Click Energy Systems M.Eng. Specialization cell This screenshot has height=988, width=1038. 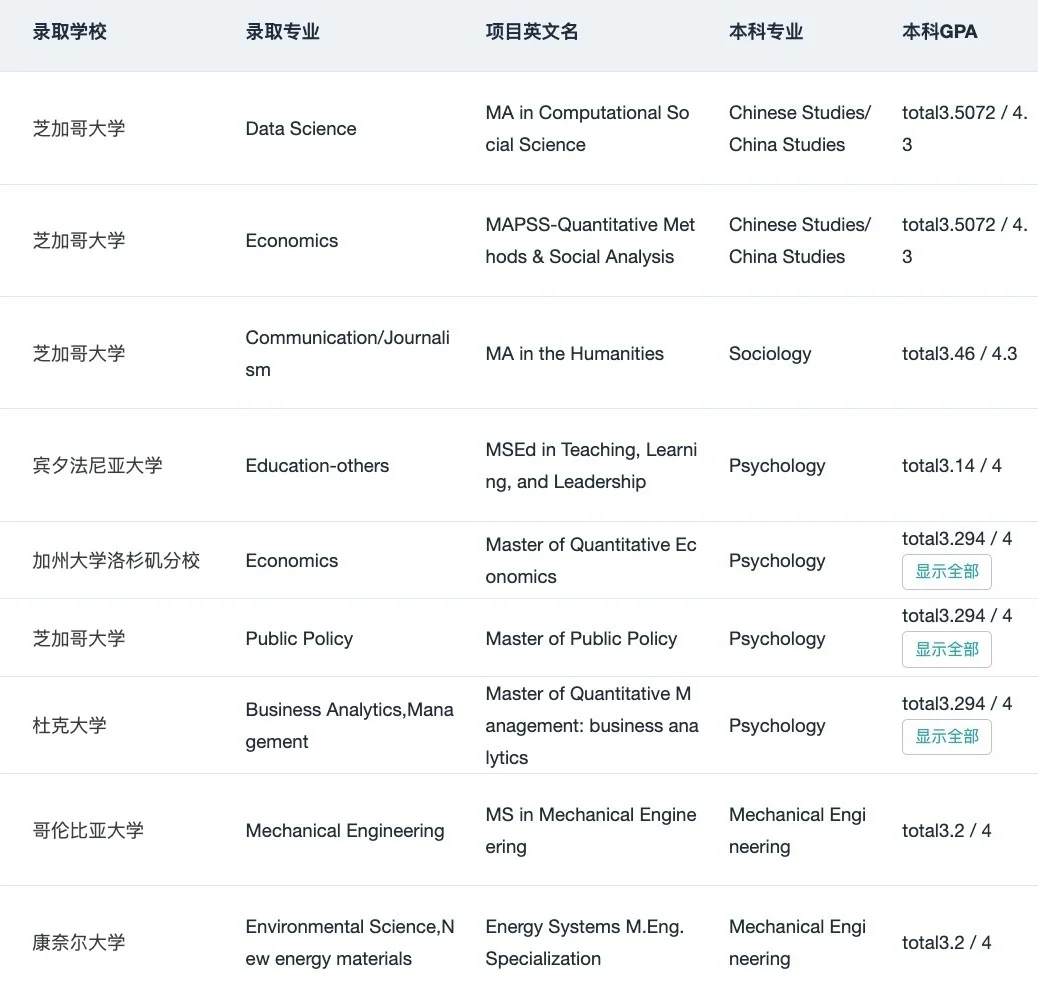pyautogui.click(x=585, y=942)
